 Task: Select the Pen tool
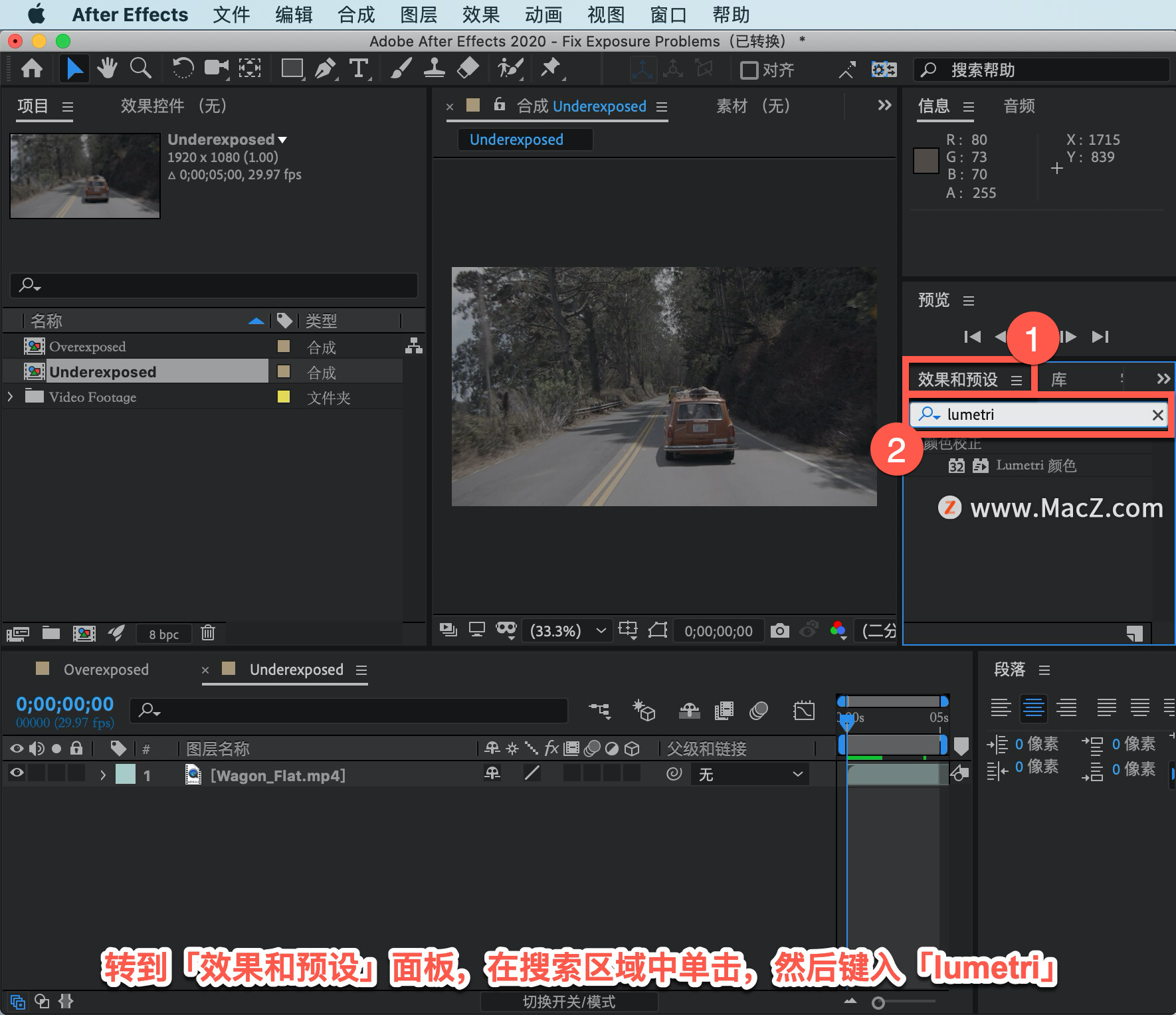point(326,69)
